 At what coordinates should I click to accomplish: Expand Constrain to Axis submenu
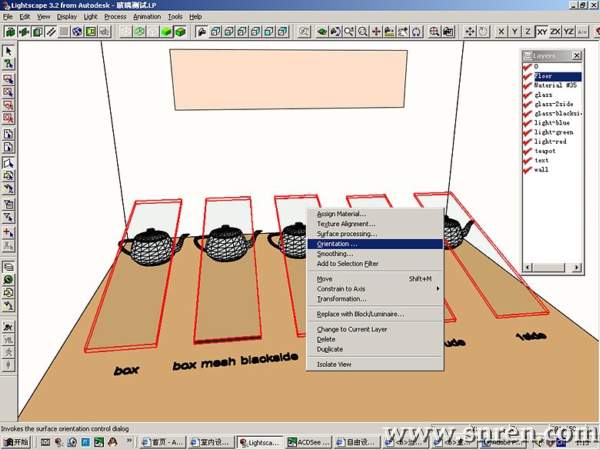375,289
